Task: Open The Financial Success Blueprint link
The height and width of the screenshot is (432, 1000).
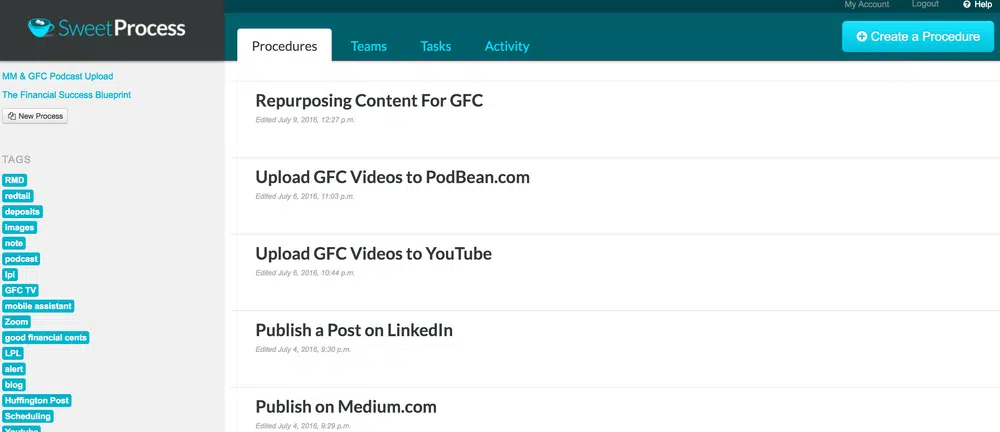Action: coord(66,95)
